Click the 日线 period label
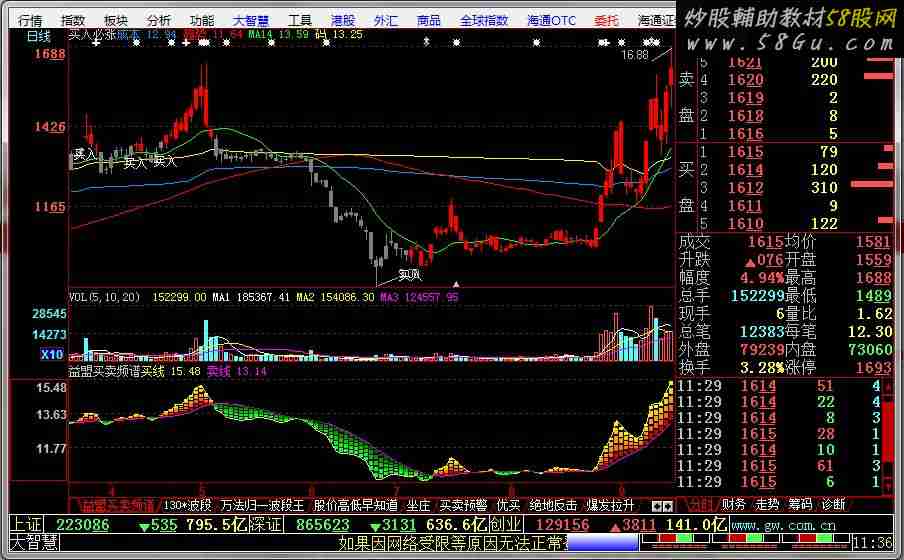Viewport: 904px width, 560px height. coord(39,36)
